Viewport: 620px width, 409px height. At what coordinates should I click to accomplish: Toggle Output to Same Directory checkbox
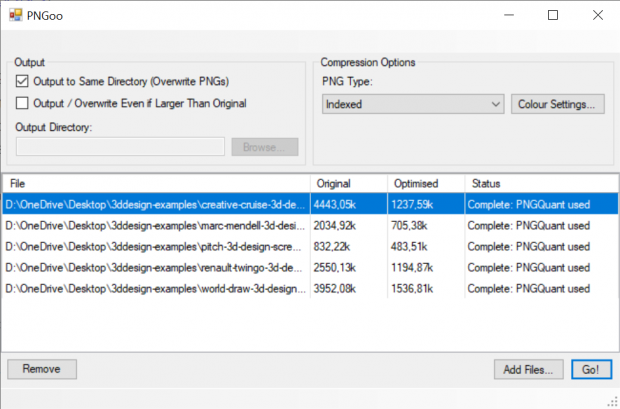24,82
